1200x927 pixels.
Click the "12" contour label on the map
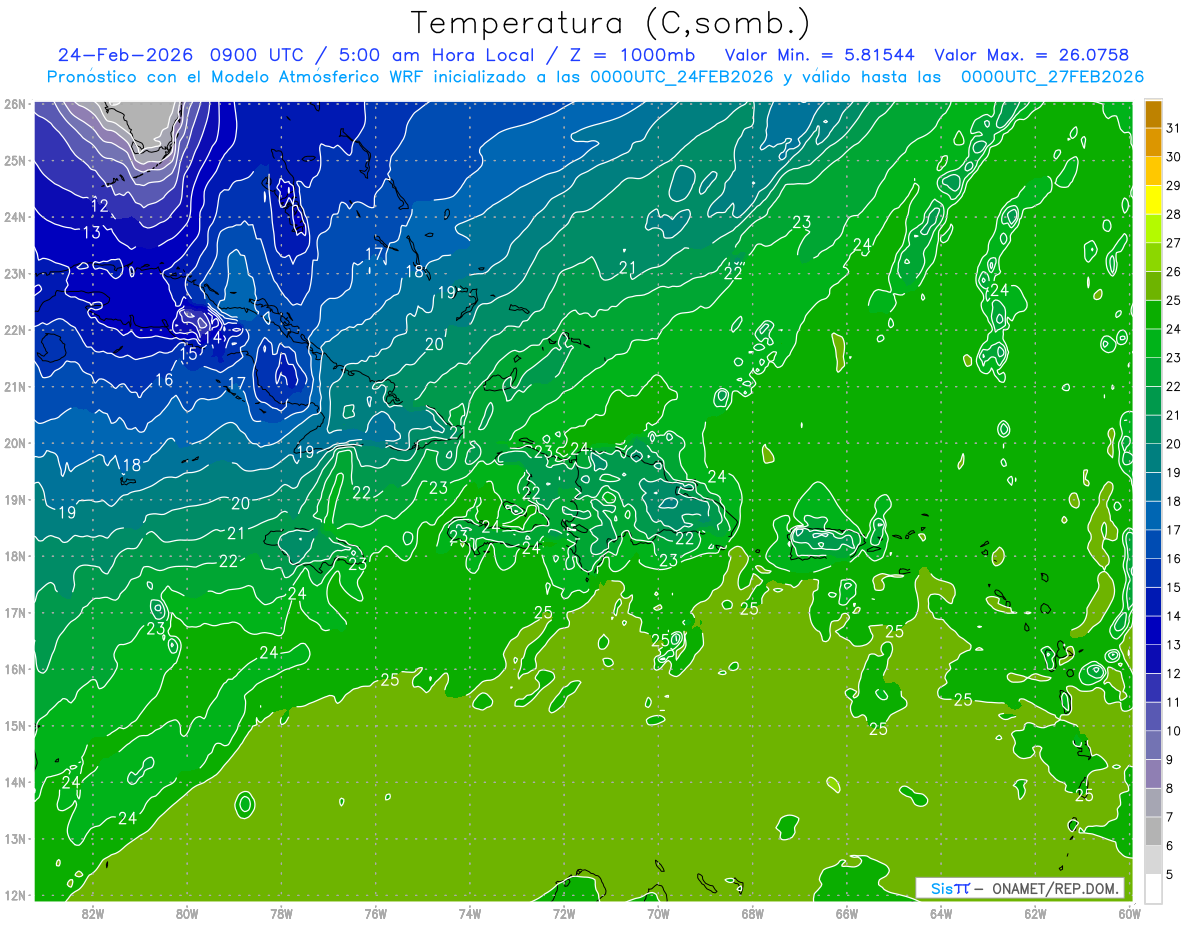99,205
